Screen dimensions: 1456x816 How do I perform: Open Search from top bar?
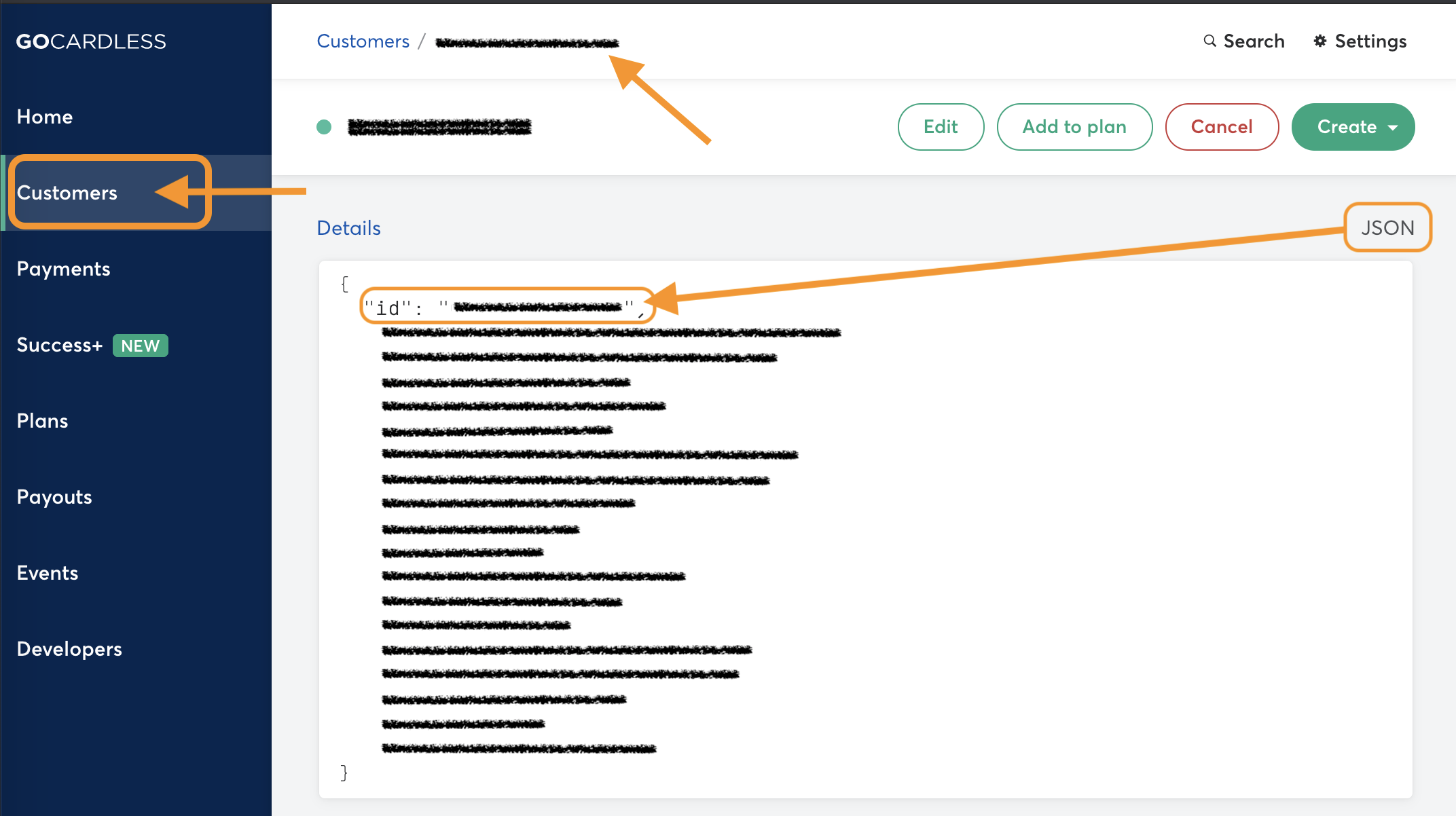coord(1243,40)
